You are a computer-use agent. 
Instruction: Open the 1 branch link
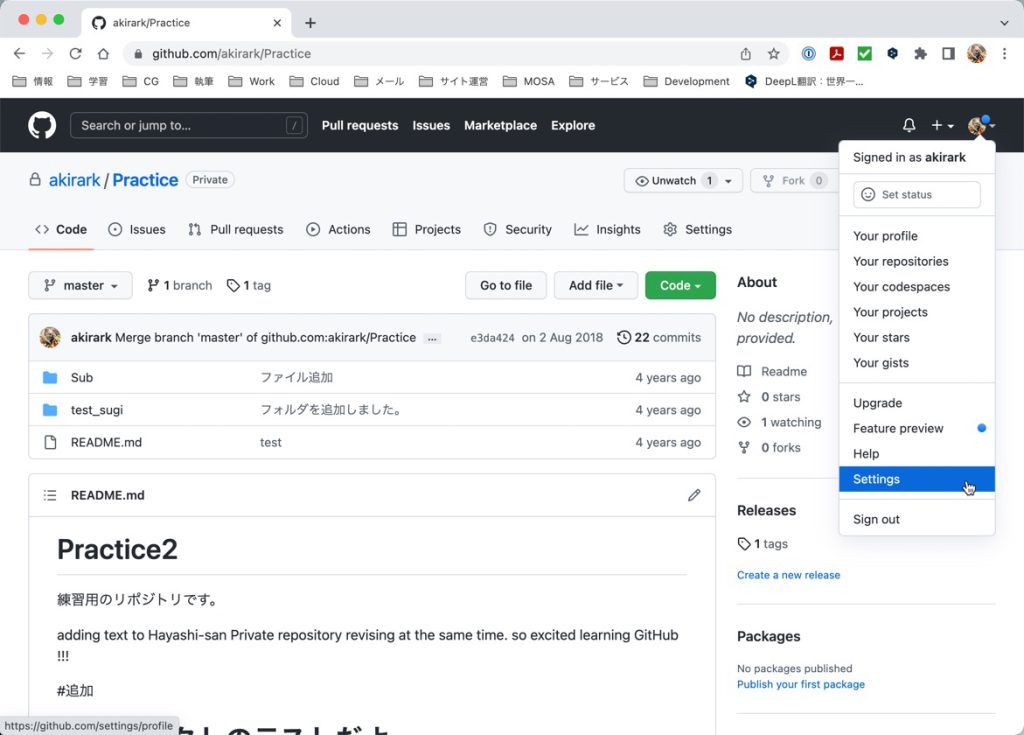coord(180,286)
